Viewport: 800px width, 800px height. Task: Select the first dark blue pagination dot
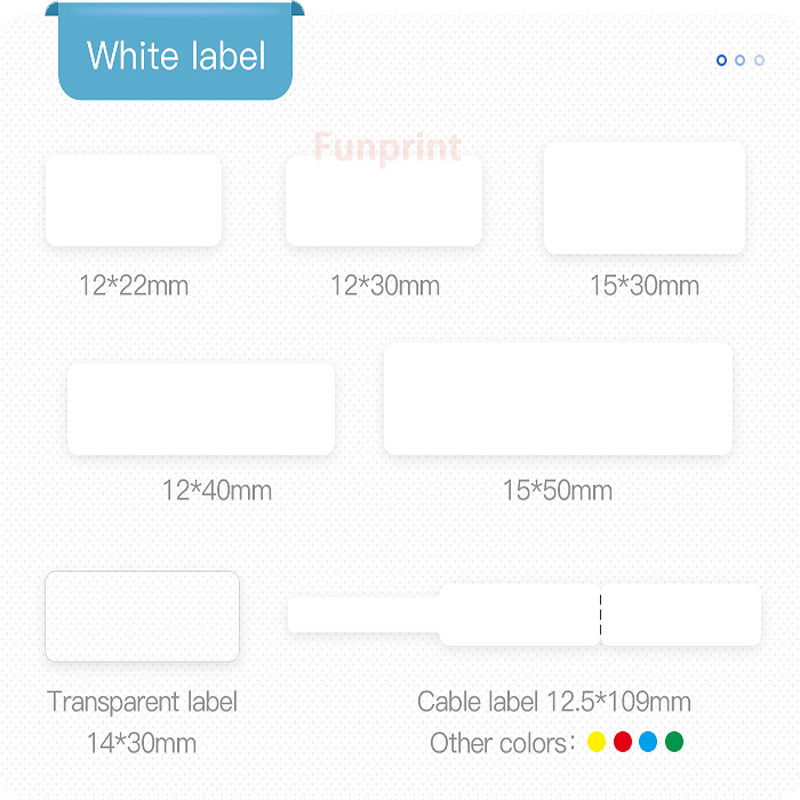click(x=722, y=60)
